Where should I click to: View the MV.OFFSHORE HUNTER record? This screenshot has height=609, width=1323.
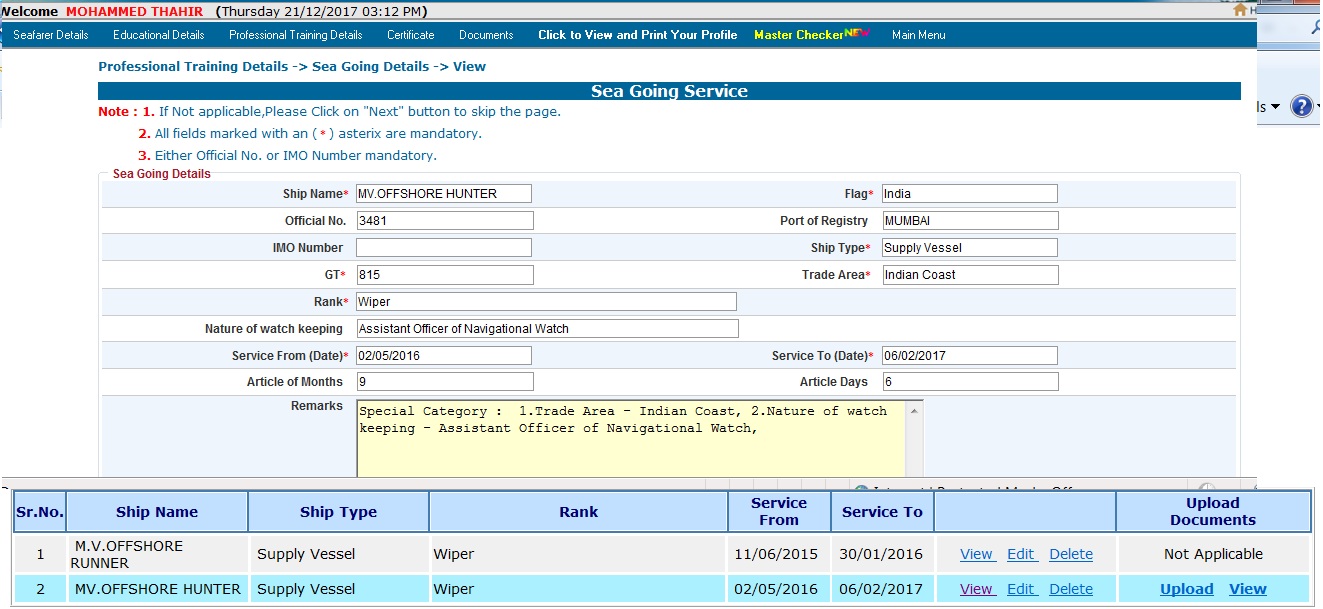[976, 589]
